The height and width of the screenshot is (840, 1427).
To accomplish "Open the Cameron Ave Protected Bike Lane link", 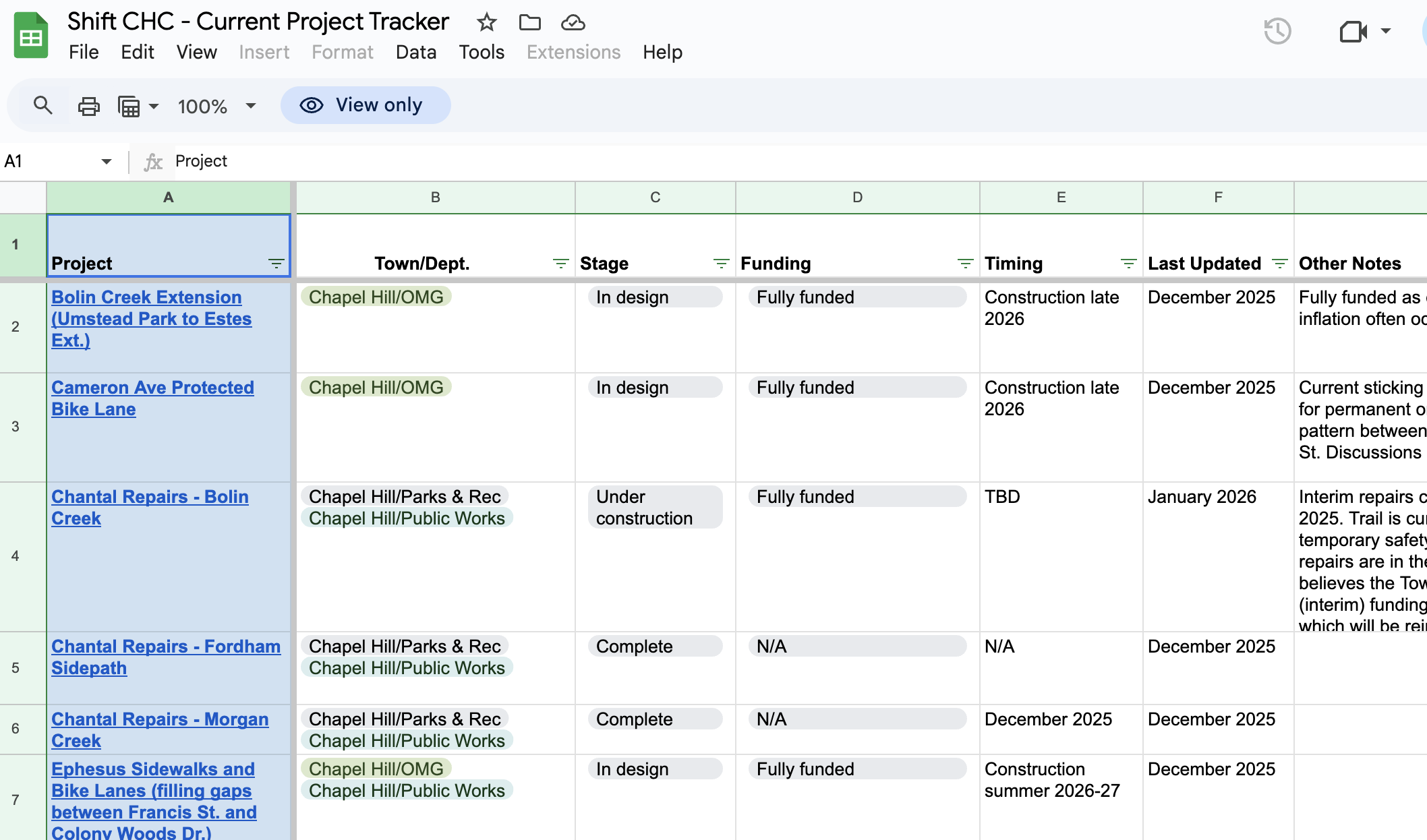I will 152,398.
